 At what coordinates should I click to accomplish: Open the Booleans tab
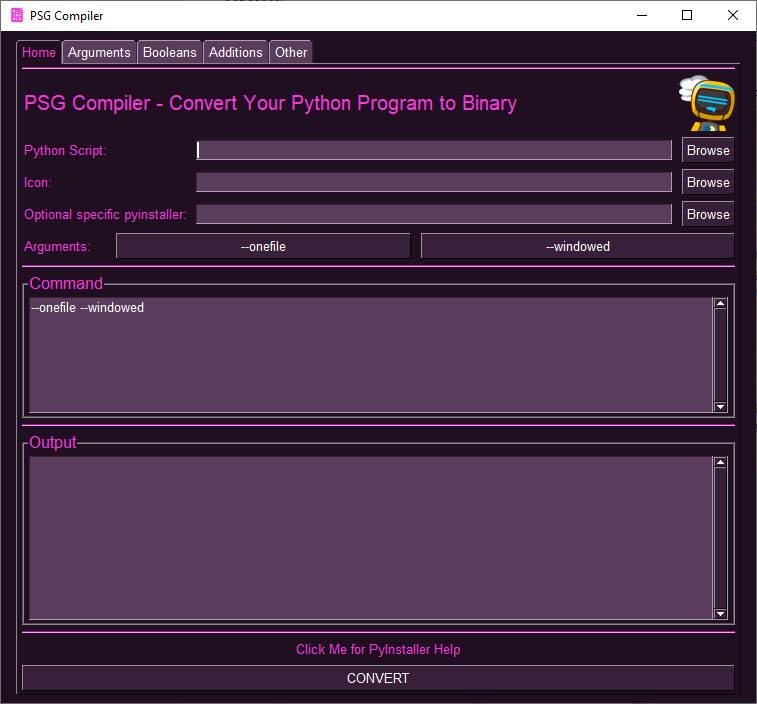pyautogui.click(x=170, y=52)
